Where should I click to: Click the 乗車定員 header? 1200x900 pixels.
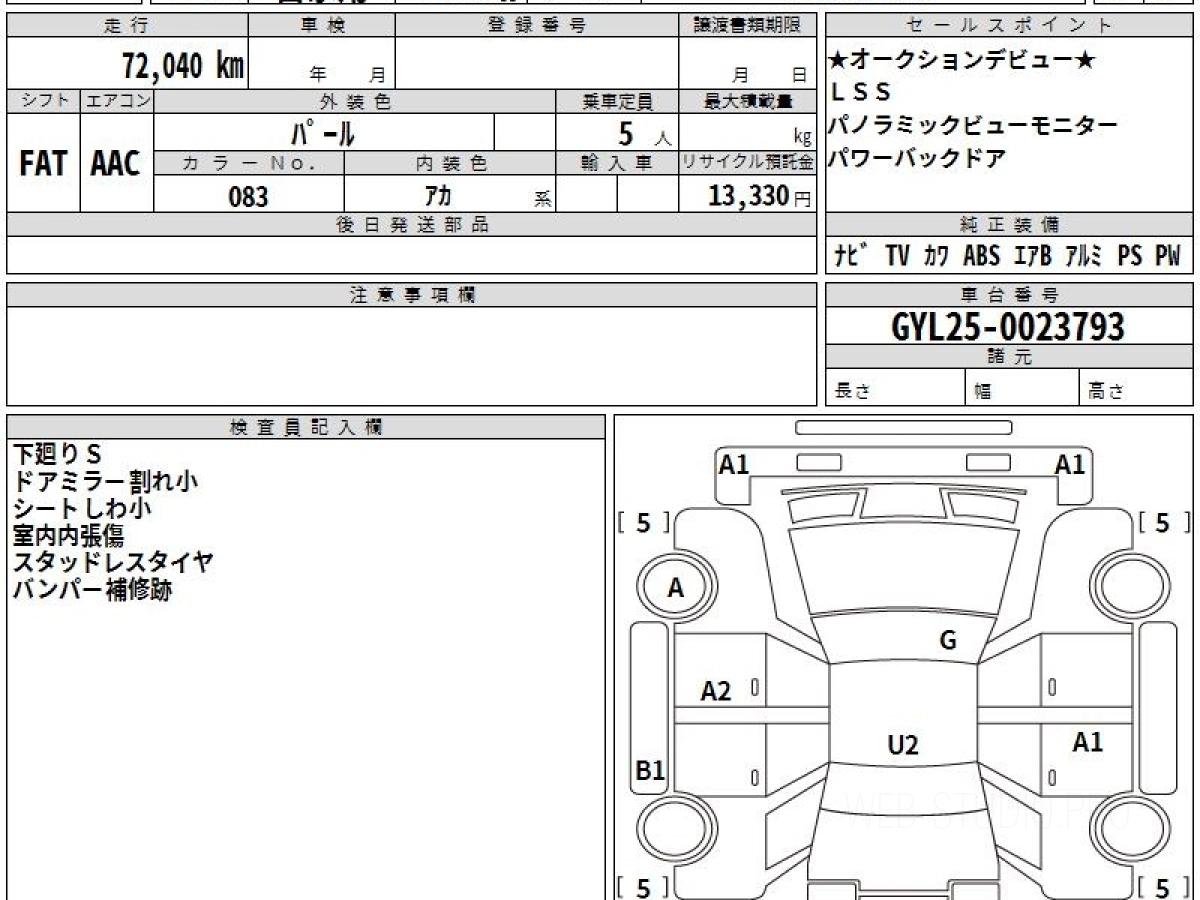point(617,101)
